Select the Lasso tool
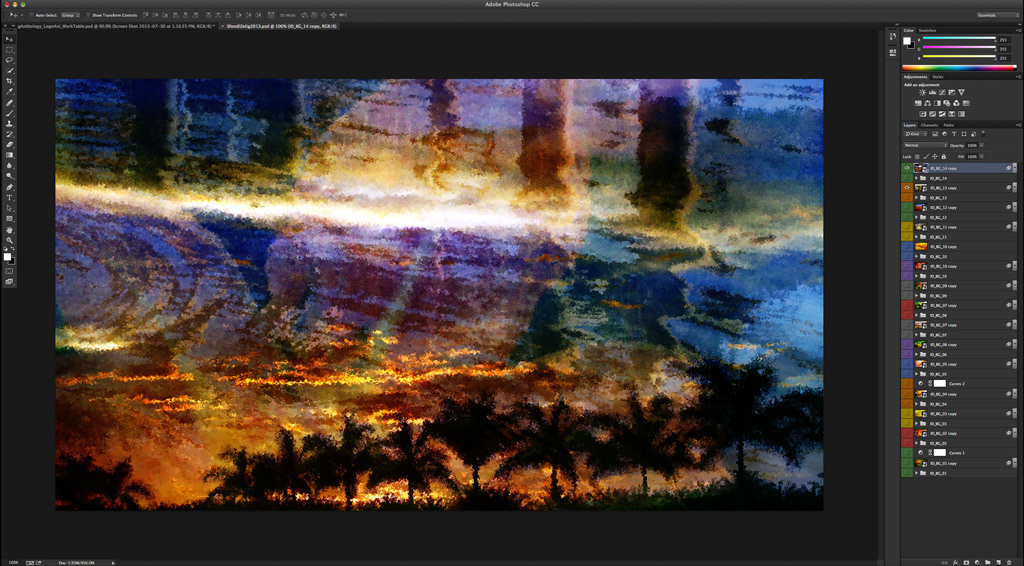 (x=9, y=60)
